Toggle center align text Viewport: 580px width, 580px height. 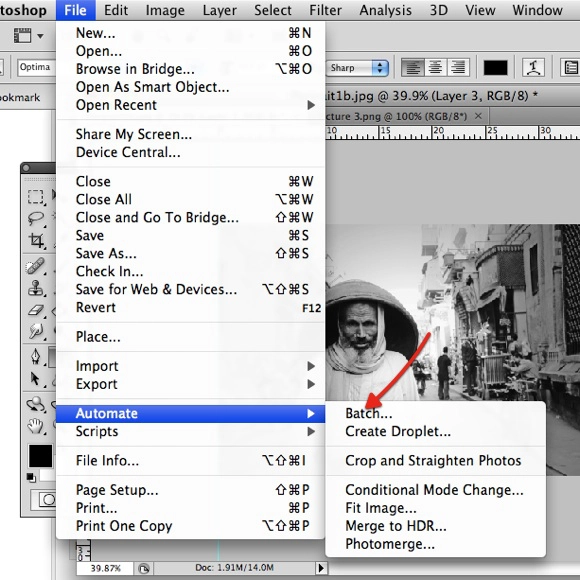click(435, 68)
